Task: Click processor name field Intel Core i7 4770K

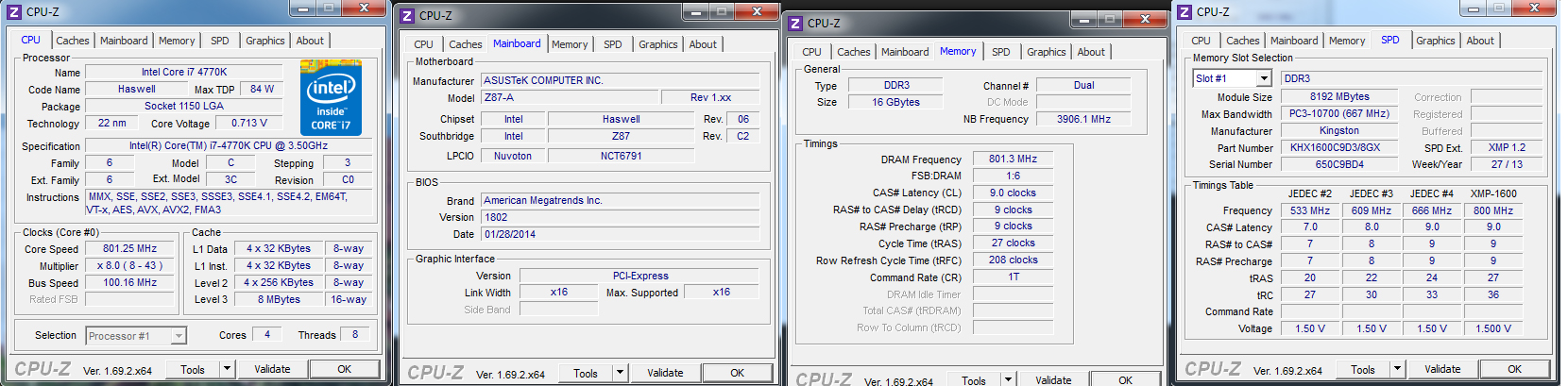Action: coord(184,72)
